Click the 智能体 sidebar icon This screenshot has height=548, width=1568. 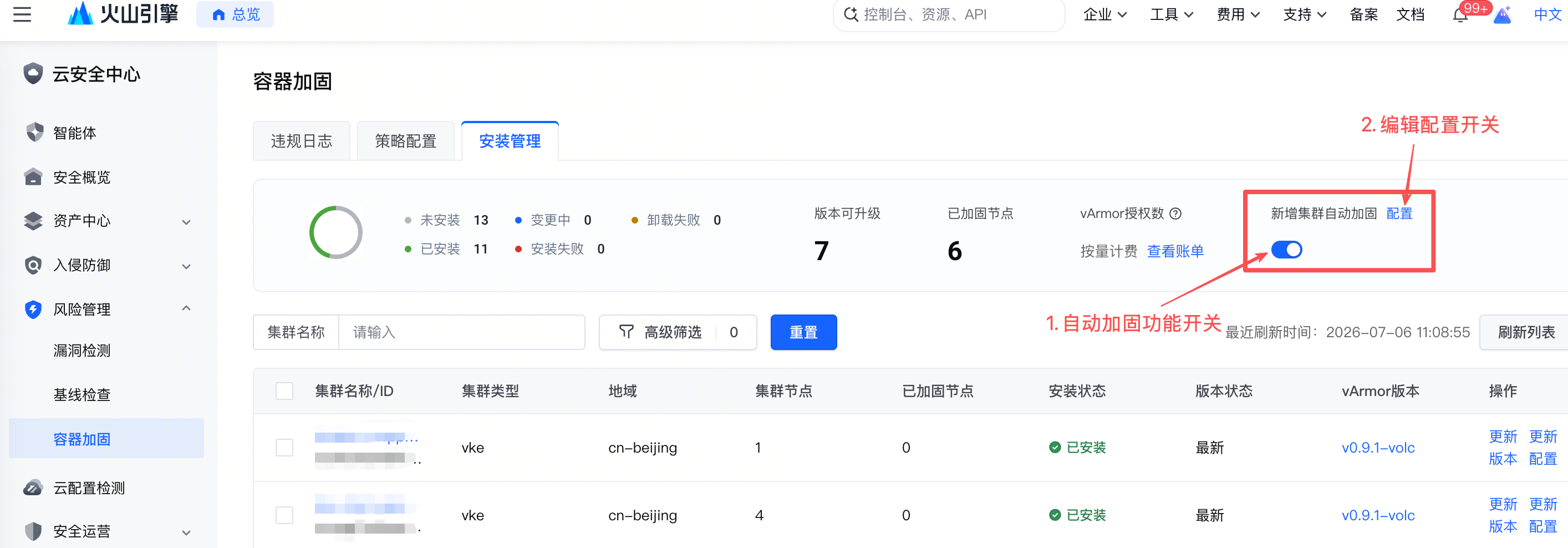tap(35, 132)
